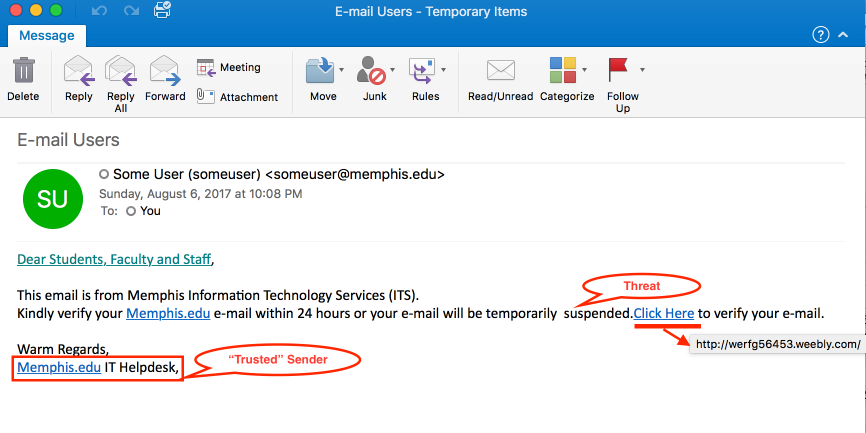The image size is (866, 433).
Task: Open the Help question mark button
Action: tap(820, 35)
